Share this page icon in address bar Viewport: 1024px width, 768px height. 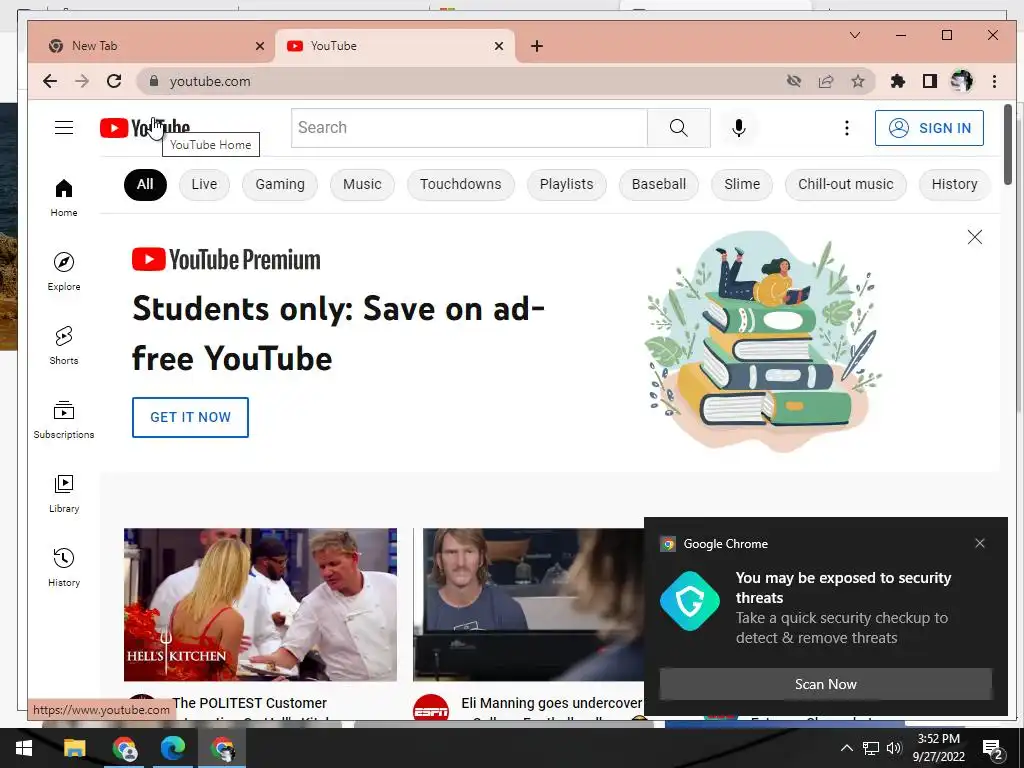pos(825,81)
